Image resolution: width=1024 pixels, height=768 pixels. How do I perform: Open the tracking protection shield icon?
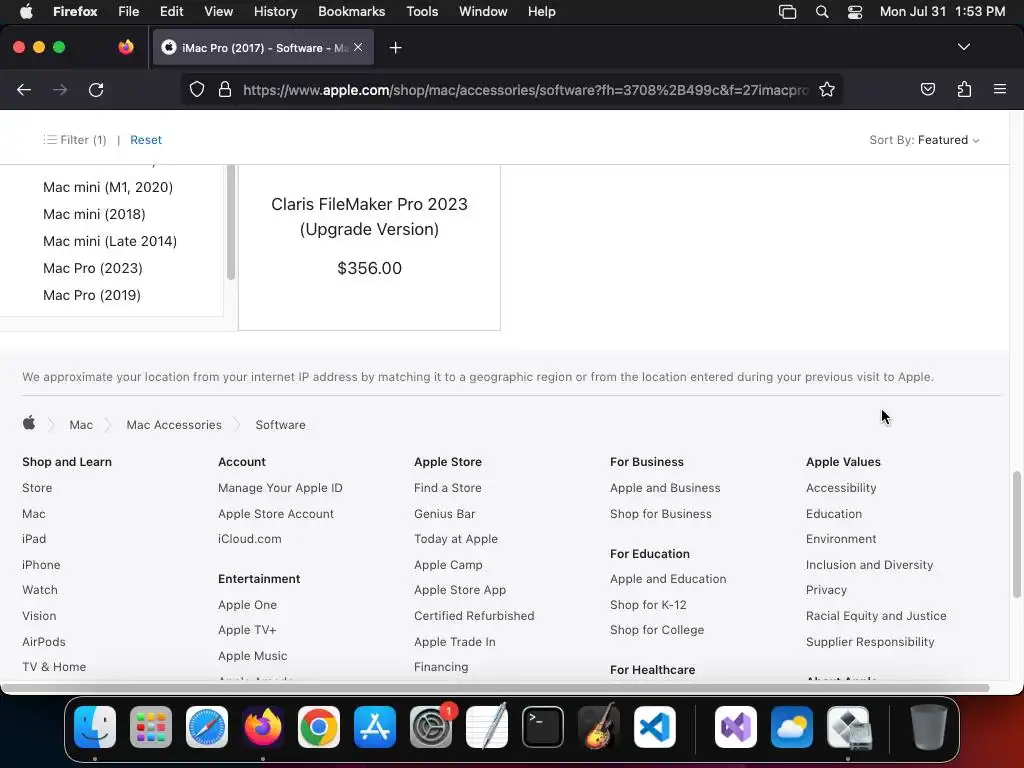(x=197, y=90)
